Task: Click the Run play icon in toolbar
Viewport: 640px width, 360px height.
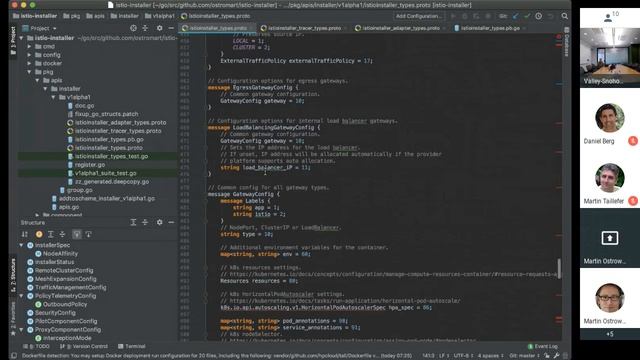Action: click(x=453, y=16)
